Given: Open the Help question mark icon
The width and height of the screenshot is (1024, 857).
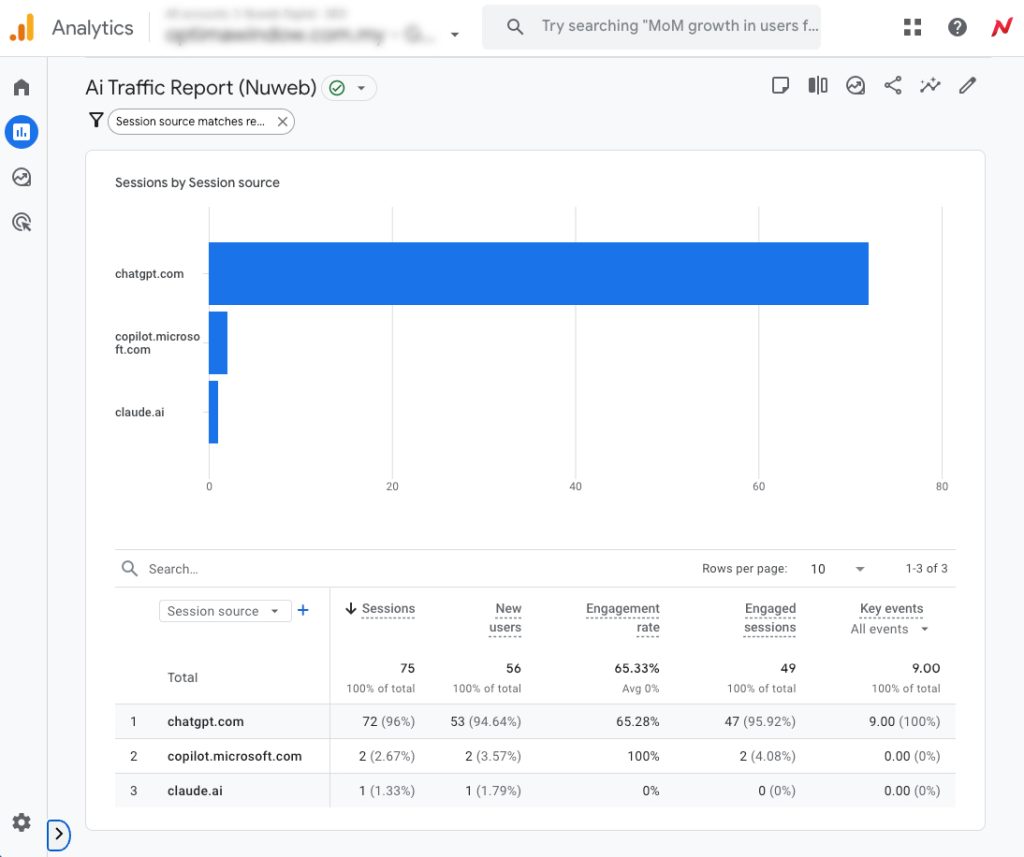Looking at the screenshot, I should 957,27.
